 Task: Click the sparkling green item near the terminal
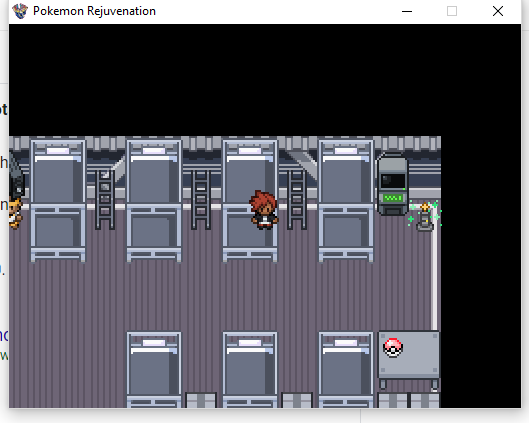pos(425,216)
